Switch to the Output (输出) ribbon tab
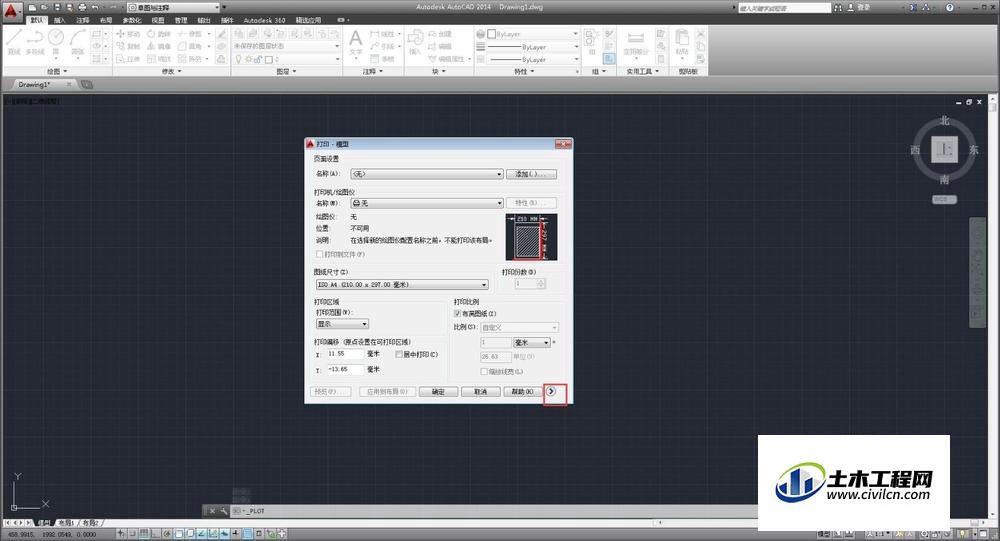Viewport: 1000px width, 541px height. coord(203,20)
